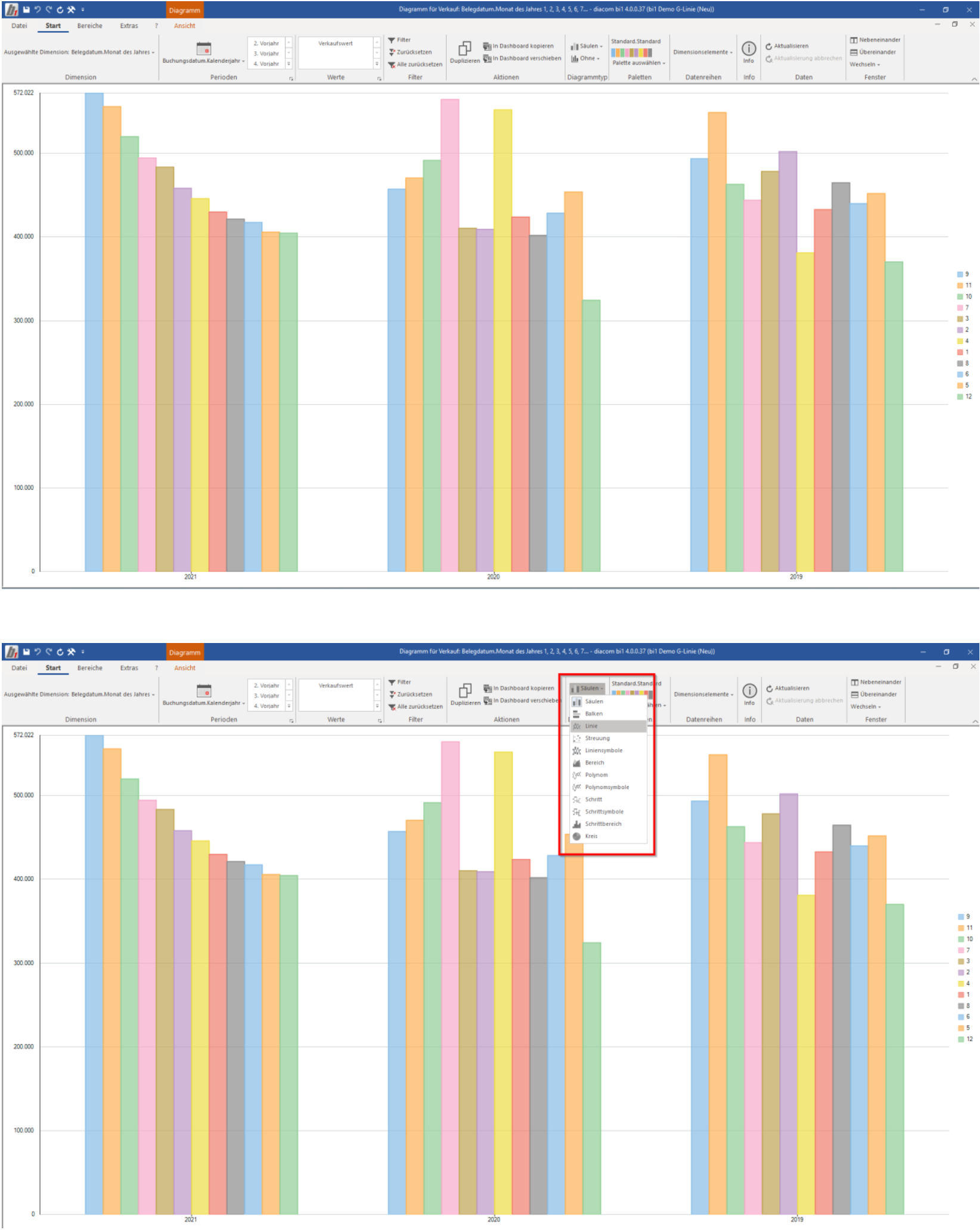Pick Säulen column entry inside open list
The width and height of the screenshot is (980, 1230).
pyautogui.click(x=608, y=701)
